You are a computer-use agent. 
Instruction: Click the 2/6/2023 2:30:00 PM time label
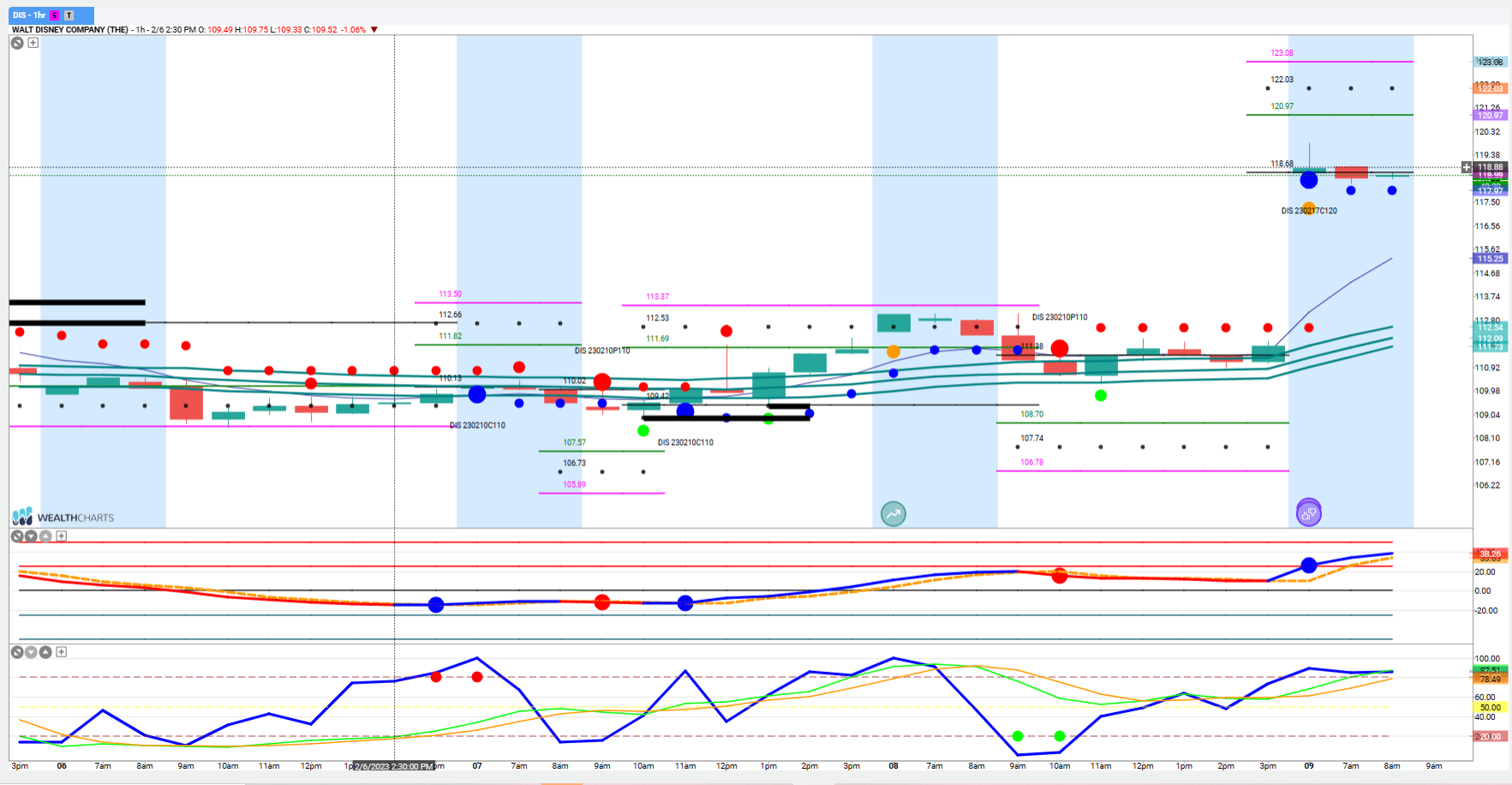(394, 766)
